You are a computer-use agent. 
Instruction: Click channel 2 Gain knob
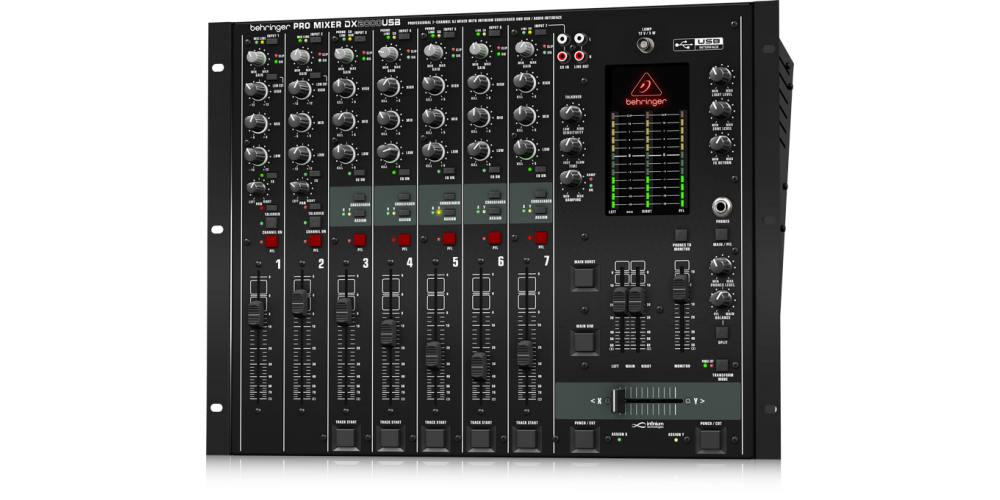coord(299,57)
